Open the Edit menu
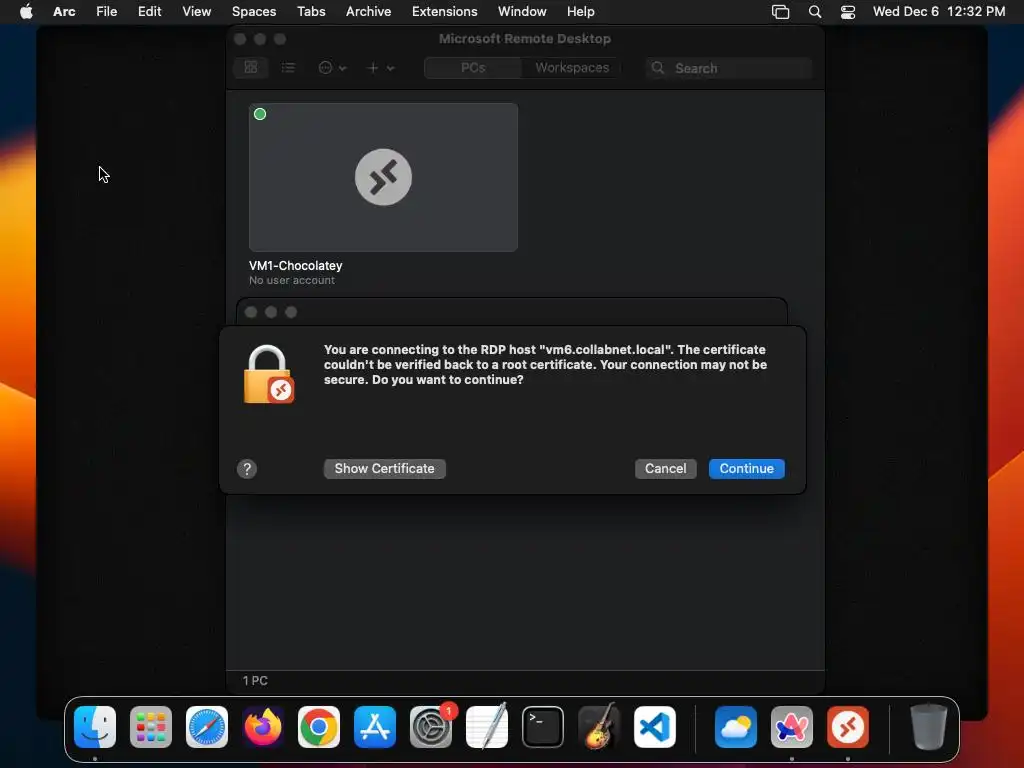 pyautogui.click(x=150, y=11)
